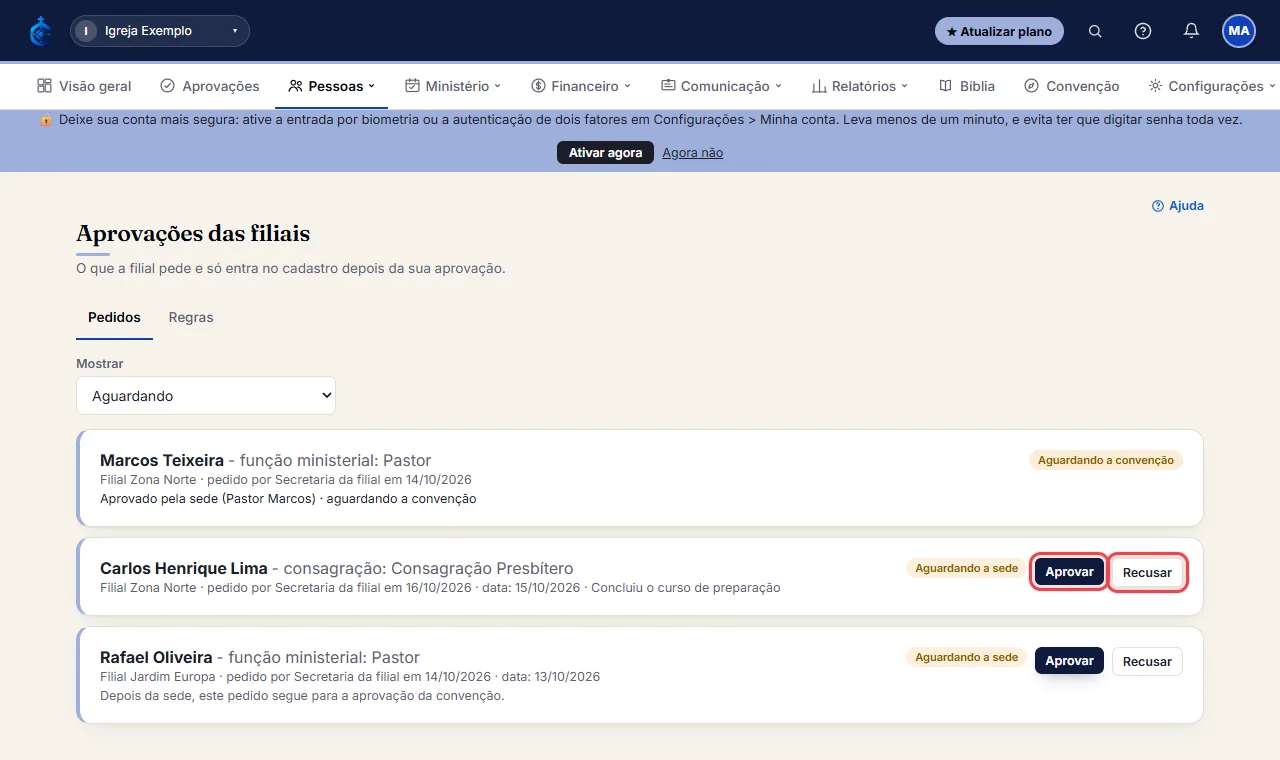
Task: Open the search magnifier icon
Action: [1095, 31]
